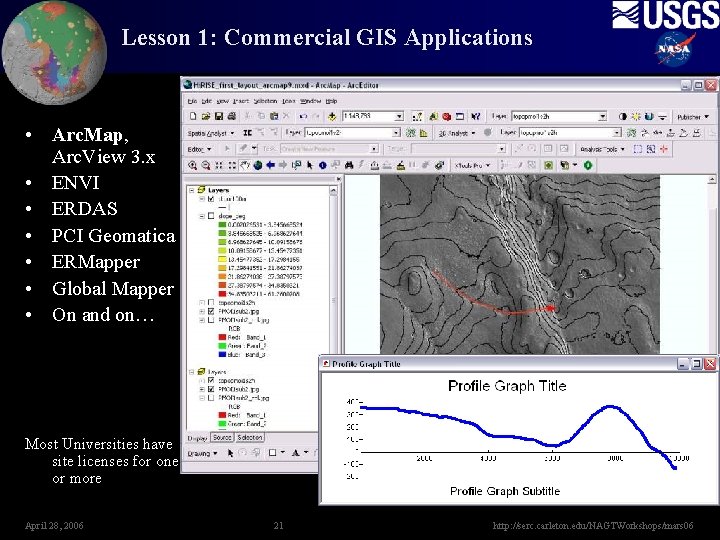Open the XTools Pro dropdown
The width and height of the screenshot is (720, 540).
pyautogui.click(x=472, y=165)
